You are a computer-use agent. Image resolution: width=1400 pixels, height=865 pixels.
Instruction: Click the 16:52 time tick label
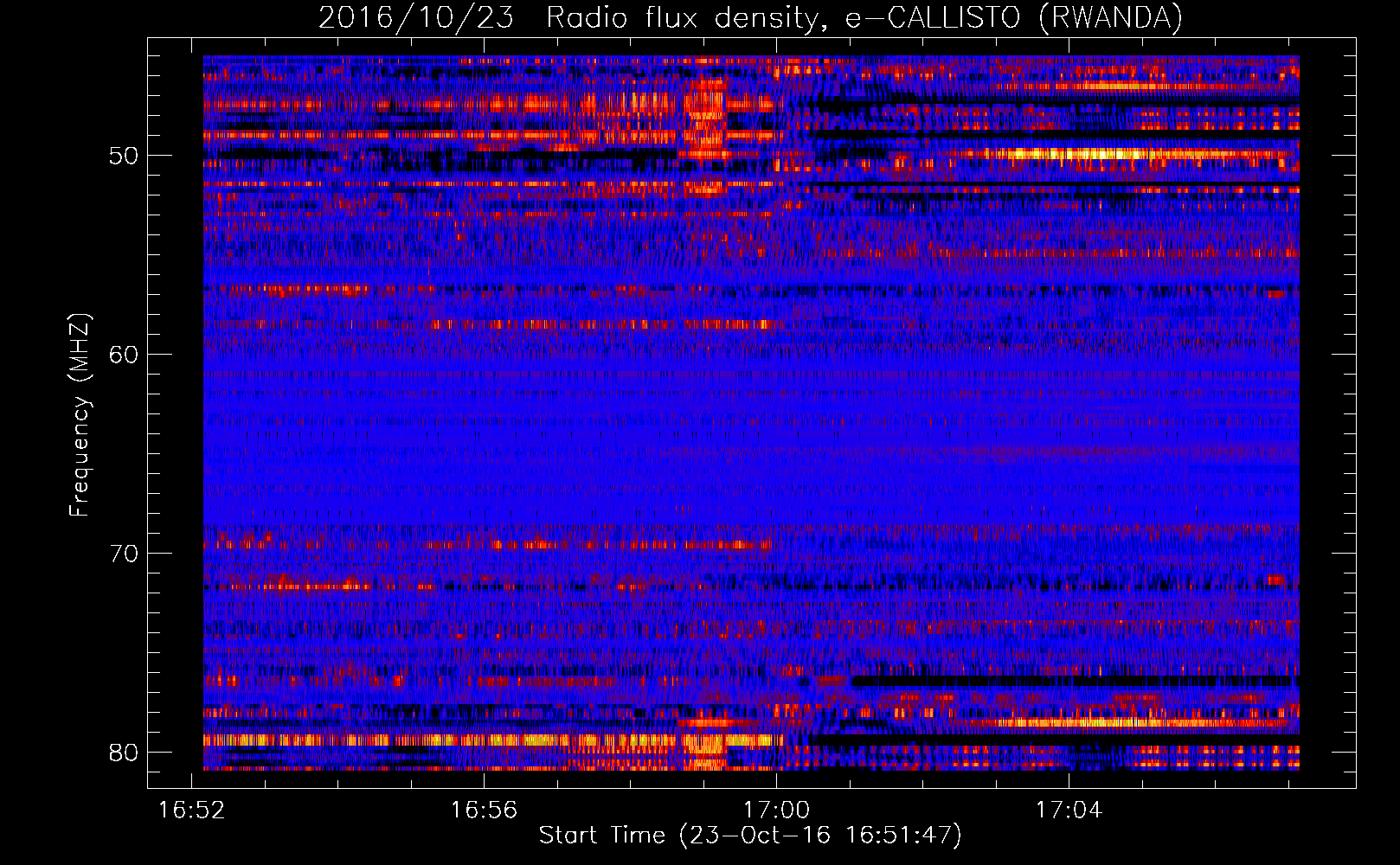192,811
